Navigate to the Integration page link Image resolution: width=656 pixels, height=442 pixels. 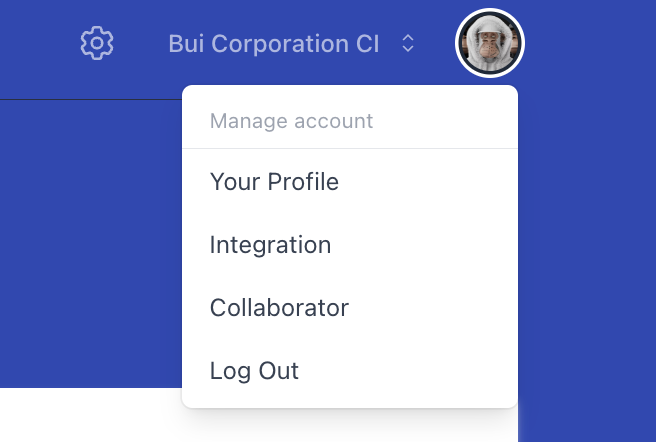point(270,245)
